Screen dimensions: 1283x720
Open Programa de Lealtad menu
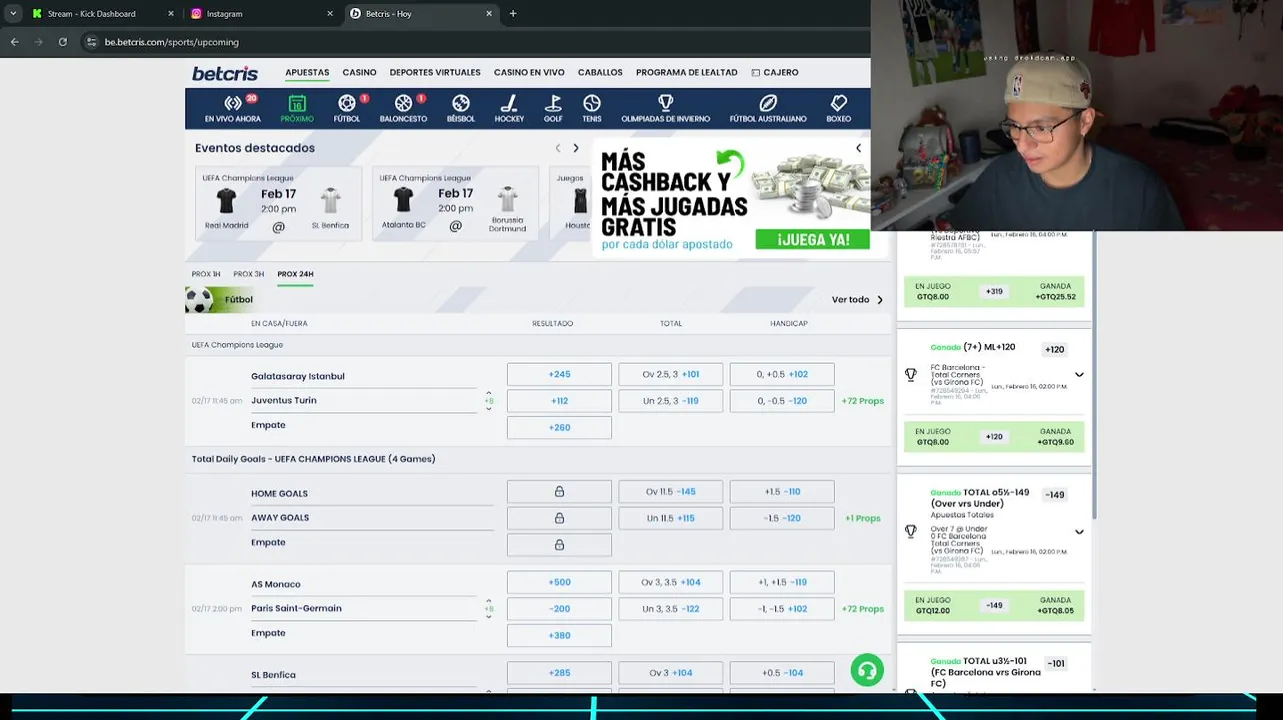(x=686, y=72)
